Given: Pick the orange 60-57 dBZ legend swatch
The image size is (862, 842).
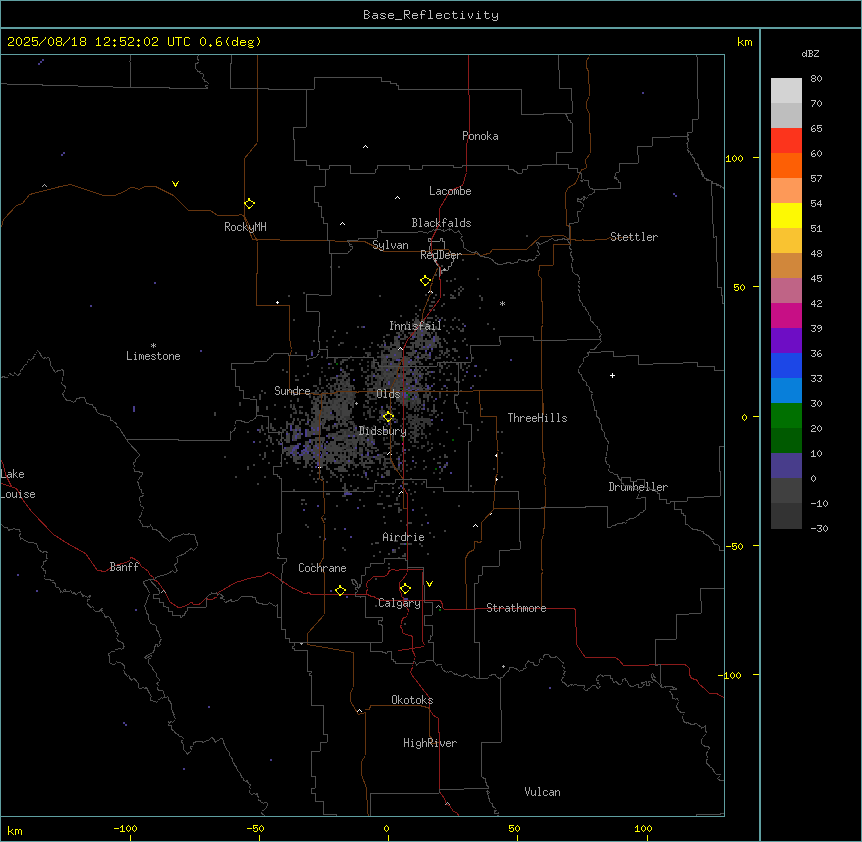Looking at the screenshot, I should (786, 165).
